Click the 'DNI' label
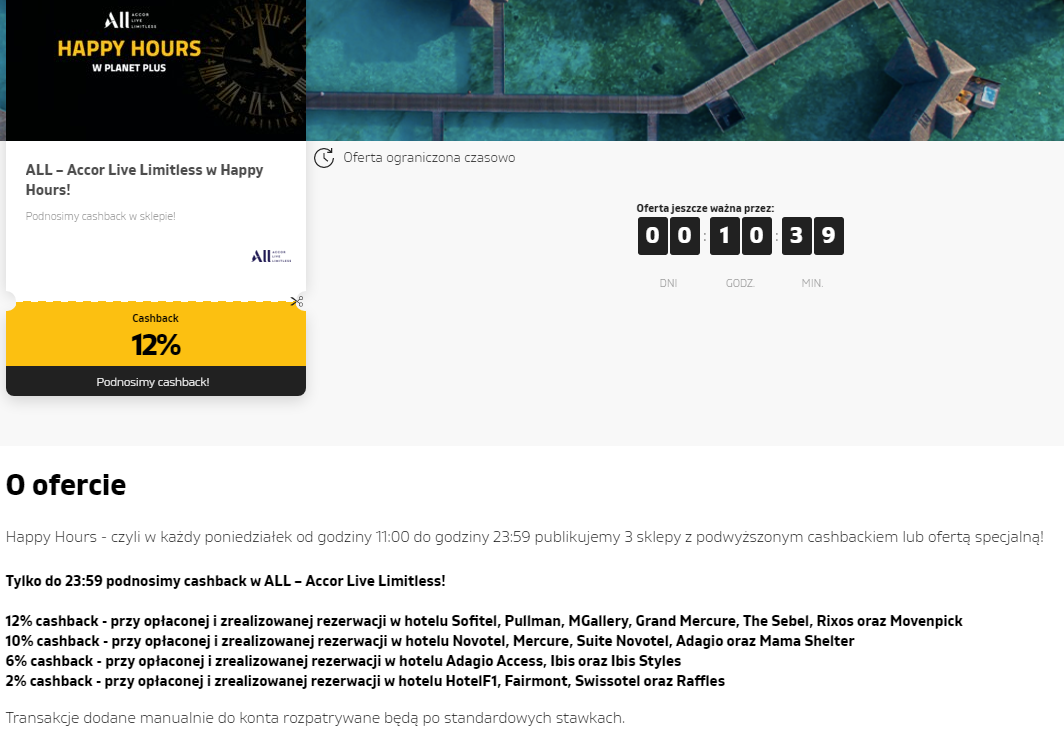1064x742 pixels. pos(668,283)
